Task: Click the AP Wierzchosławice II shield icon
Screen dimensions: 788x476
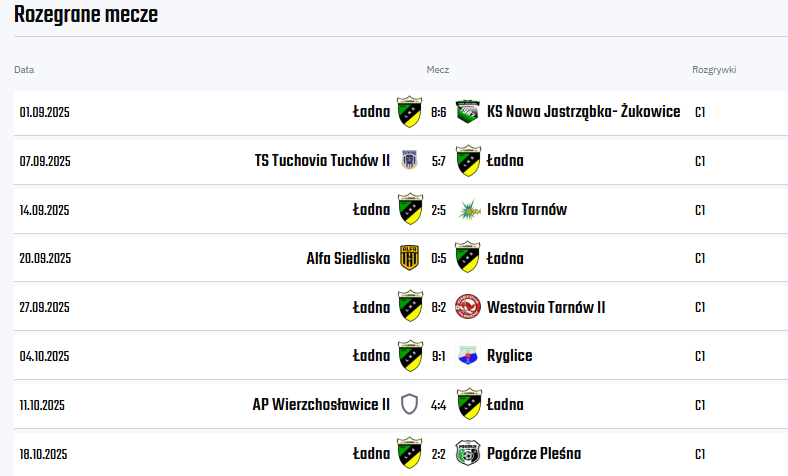Action: coord(409,405)
